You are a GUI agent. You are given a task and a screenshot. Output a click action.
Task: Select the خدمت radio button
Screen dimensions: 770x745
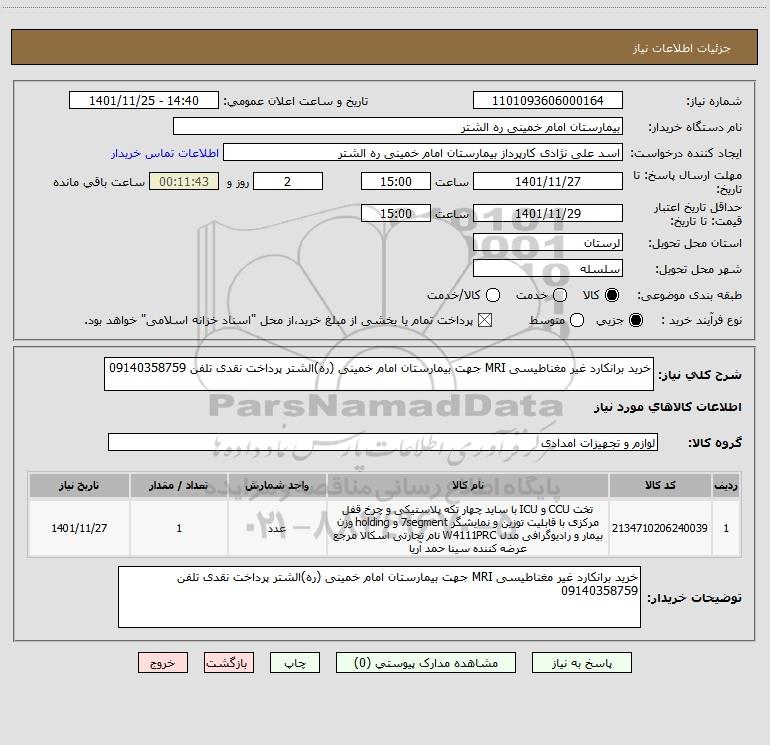pyautogui.click(x=560, y=295)
